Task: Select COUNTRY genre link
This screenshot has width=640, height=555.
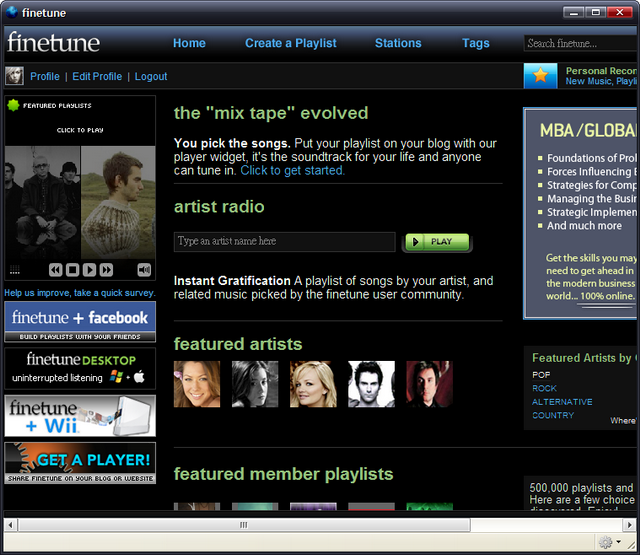Action: tap(553, 415)
